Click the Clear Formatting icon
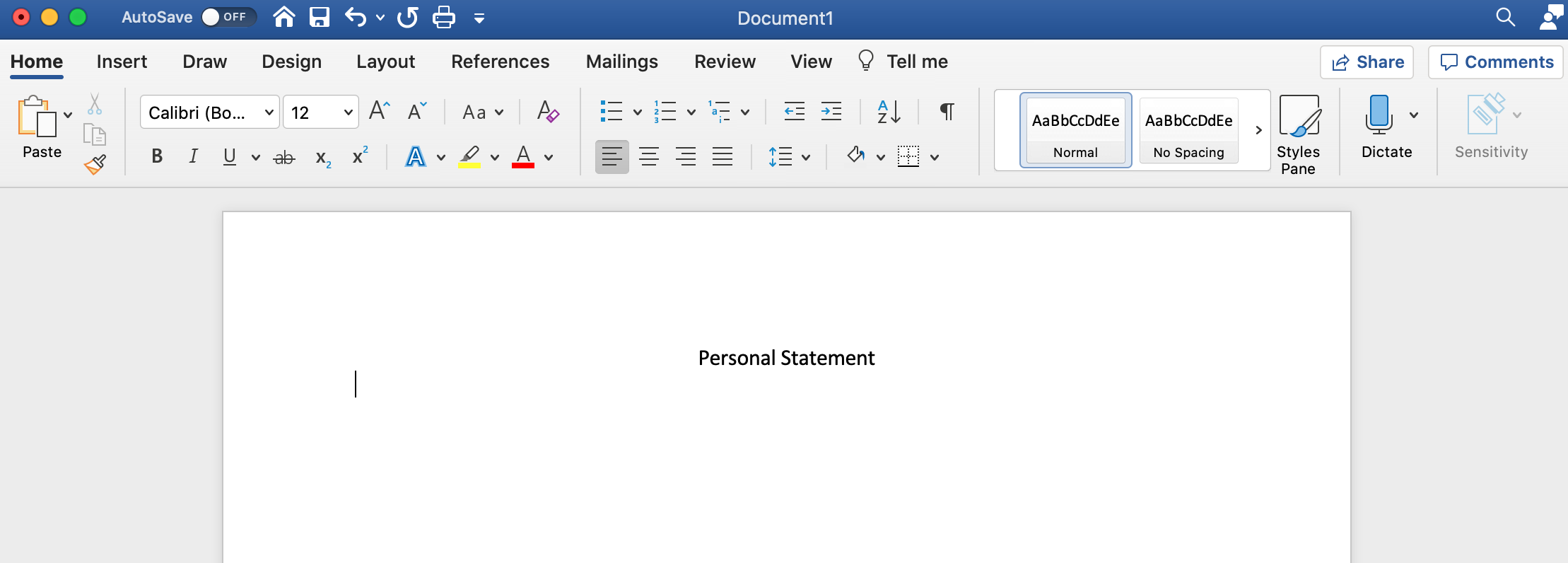This screenshot has height=563, width=1568. (x=547, y=112)
